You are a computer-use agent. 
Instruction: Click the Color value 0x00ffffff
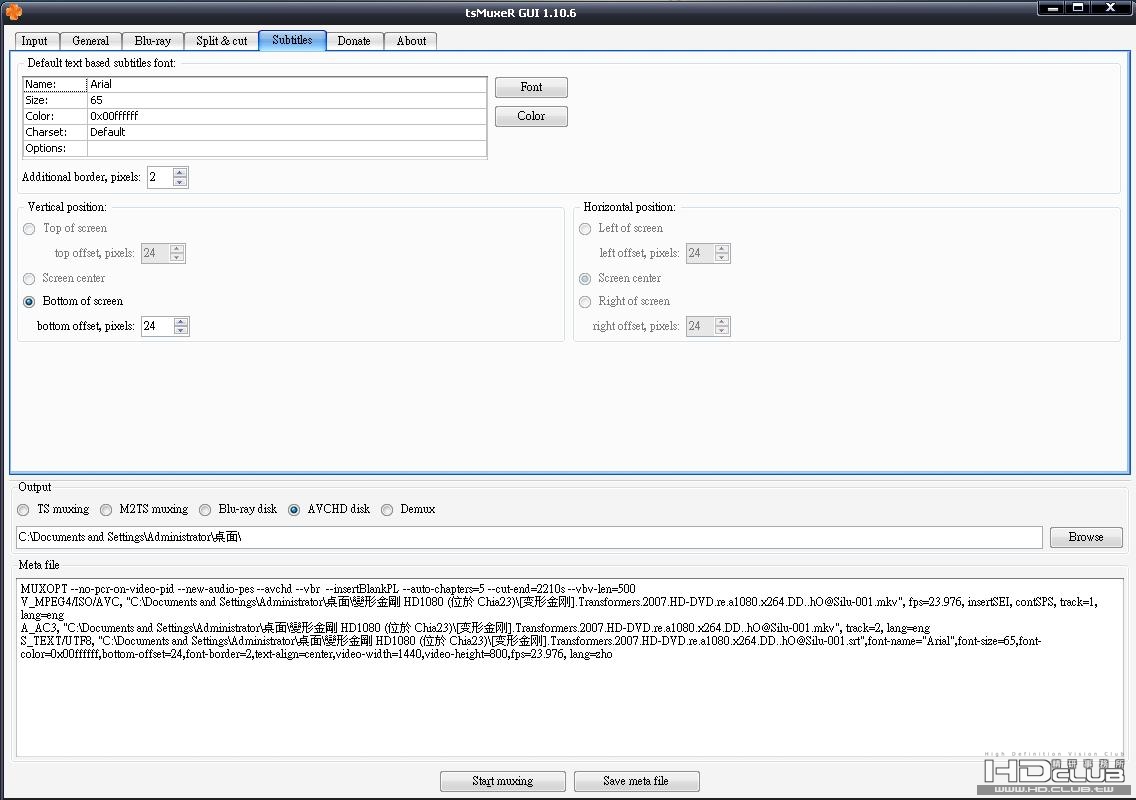[x=287, y=116]
